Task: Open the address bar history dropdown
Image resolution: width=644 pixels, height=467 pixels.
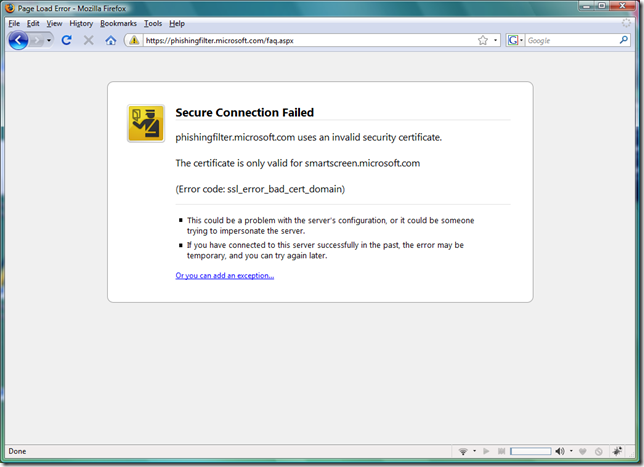Action: pyautogui.click(x=495, y=40)
